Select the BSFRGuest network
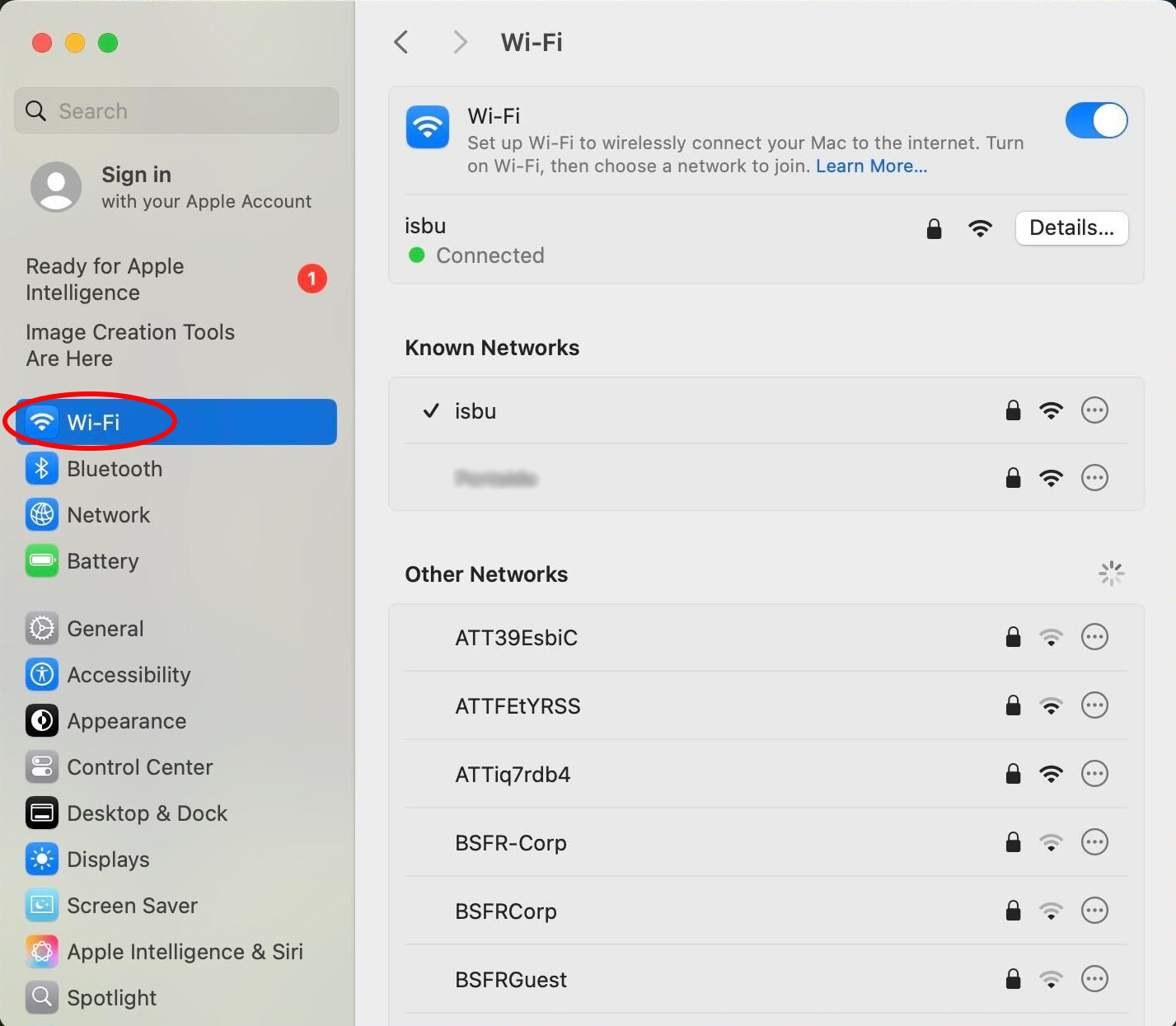The image size is (1176, 1026). point(766,979)
